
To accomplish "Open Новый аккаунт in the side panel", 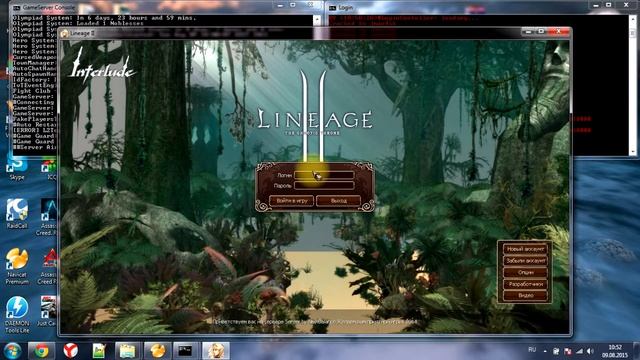I will point(525,249).
